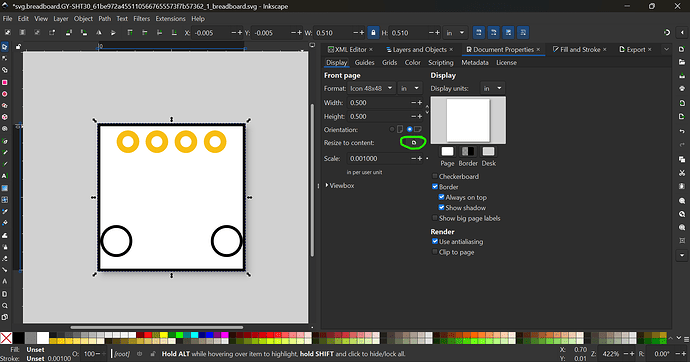This screenshot has height=362, width=690.
Task: Enable the Checkerboard checkbox
Action: pos(435,176)
